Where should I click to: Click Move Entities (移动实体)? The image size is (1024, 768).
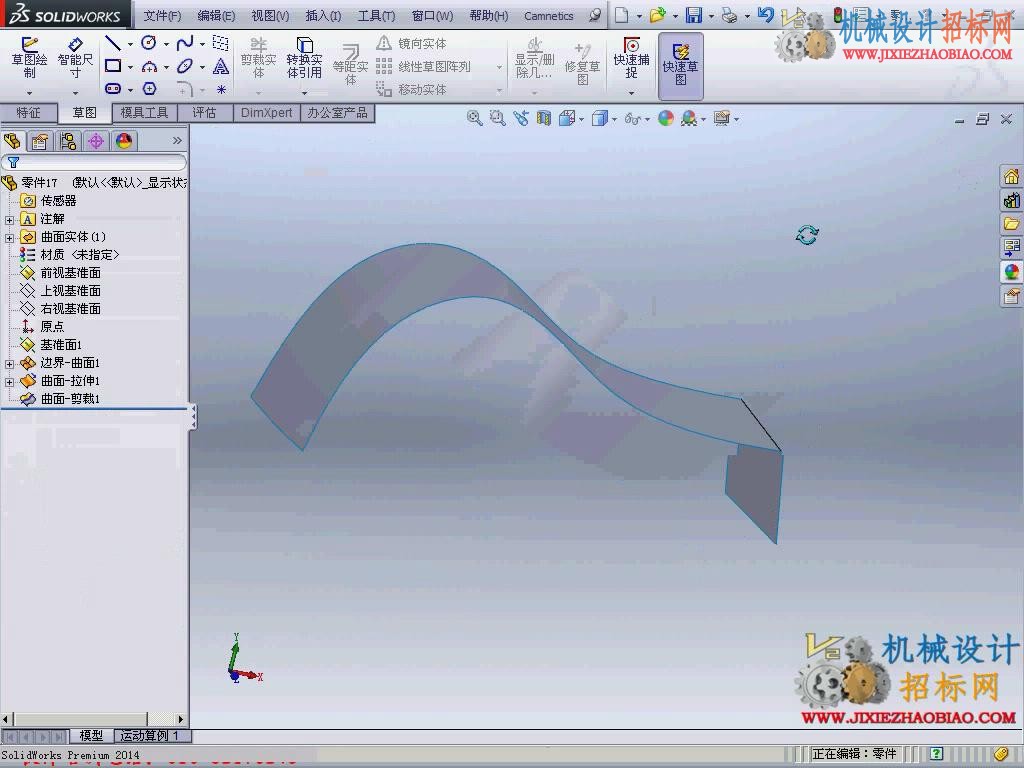412,89
